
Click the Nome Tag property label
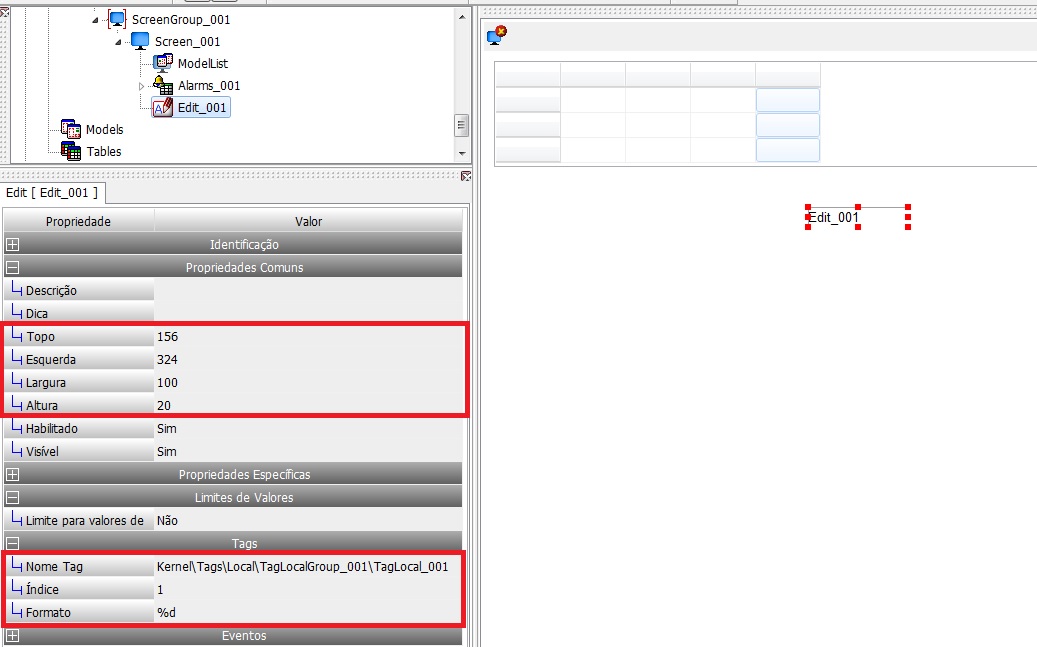point(54,566)
